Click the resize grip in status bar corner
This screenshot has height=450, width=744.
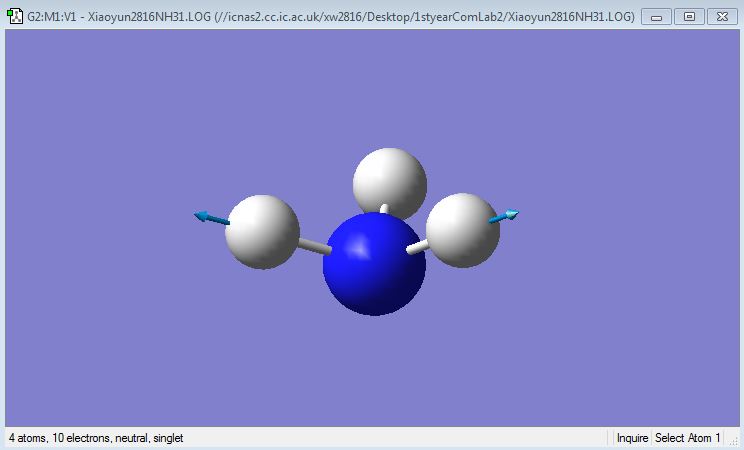pos(734,441)
